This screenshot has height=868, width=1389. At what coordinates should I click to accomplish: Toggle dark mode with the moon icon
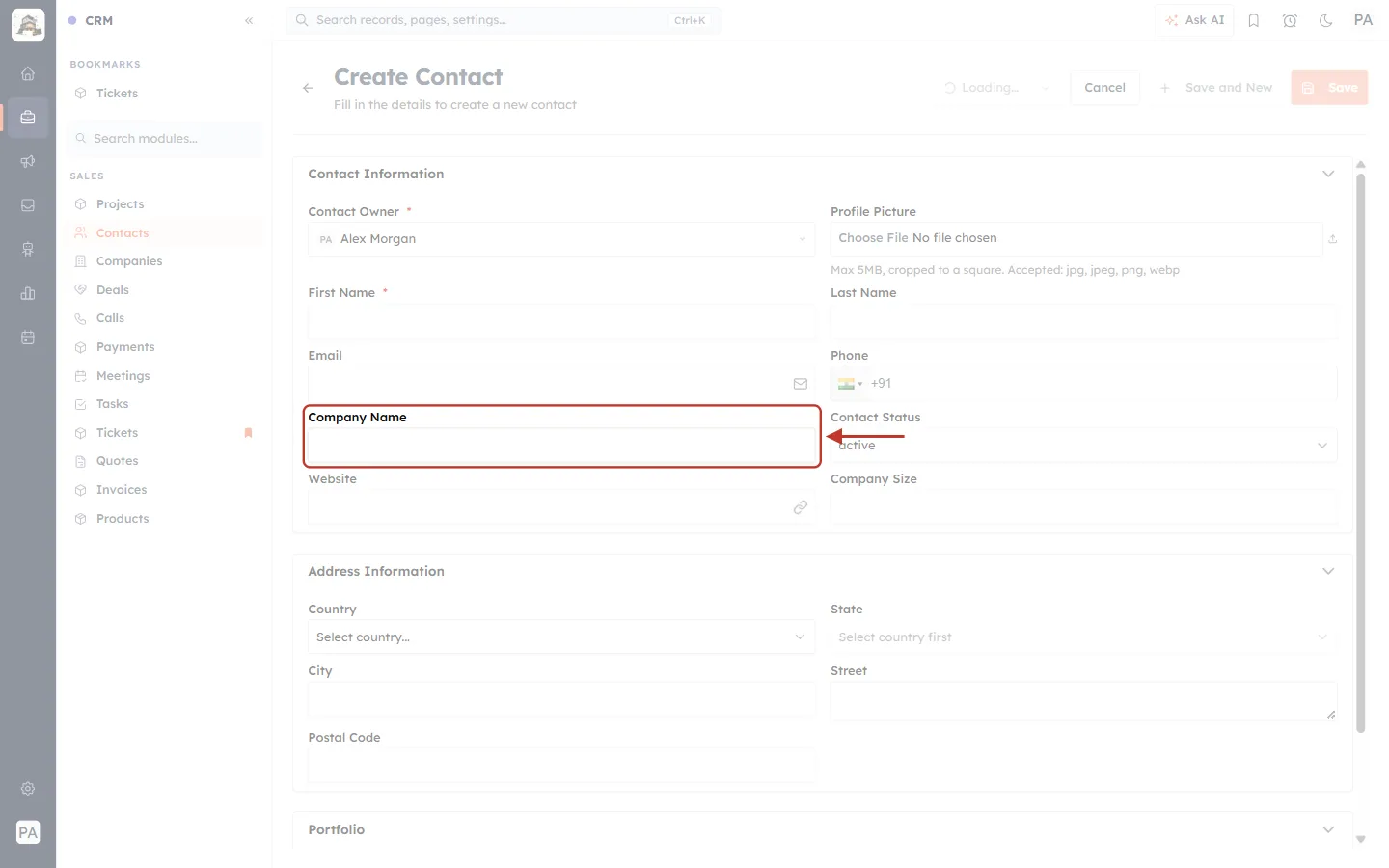click(x=1326, y=20)
